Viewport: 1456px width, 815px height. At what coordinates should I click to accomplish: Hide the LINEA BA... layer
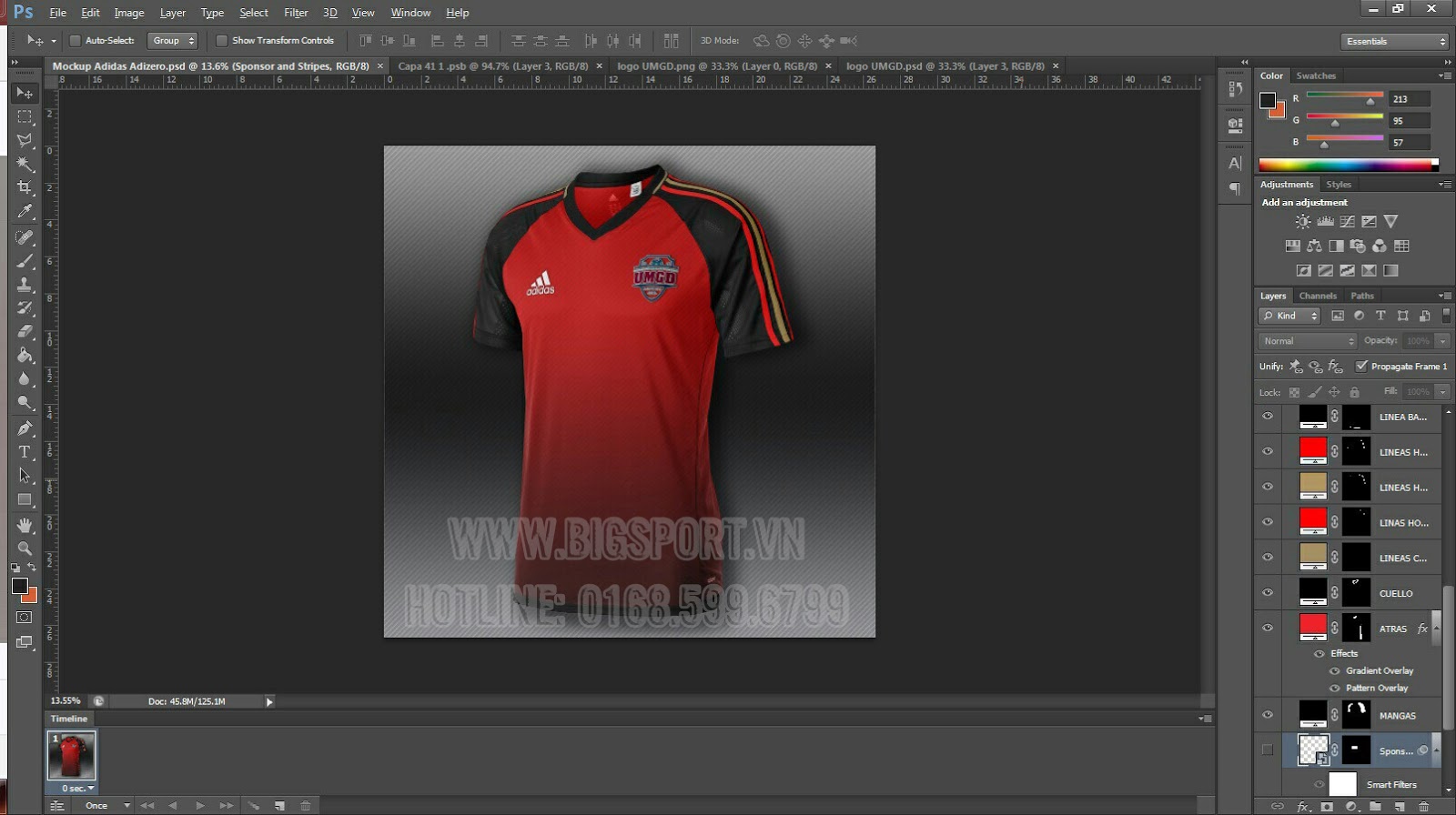click(1267, 417)
